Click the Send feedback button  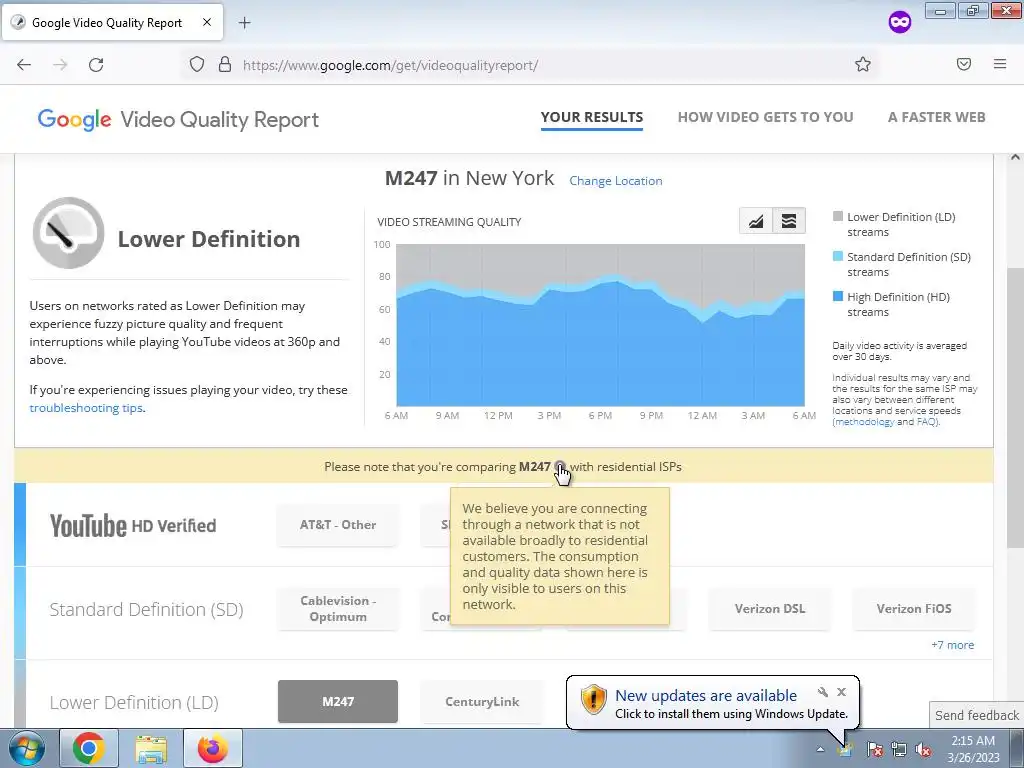[976, 715]
